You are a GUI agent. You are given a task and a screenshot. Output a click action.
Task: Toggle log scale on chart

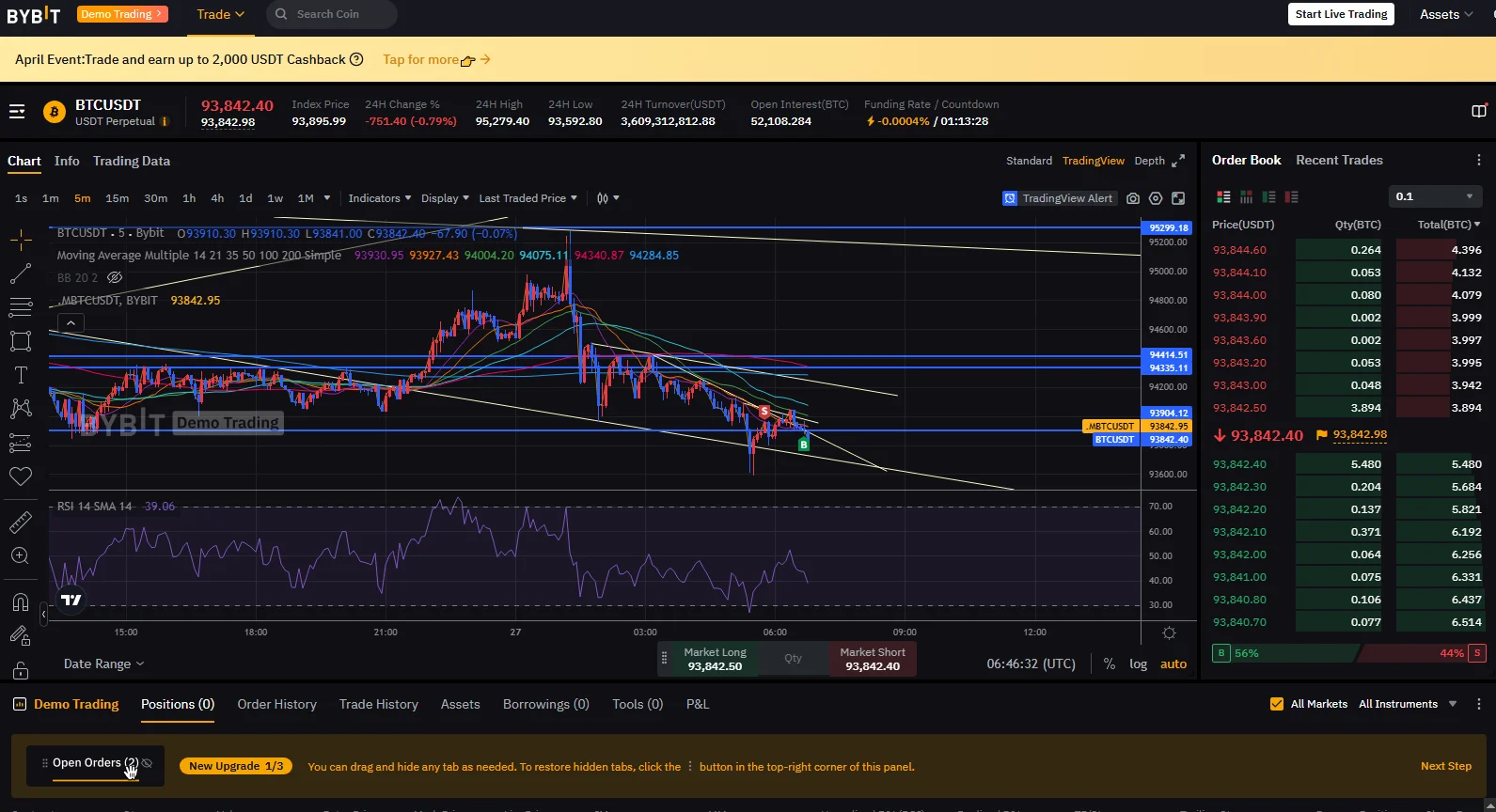1138,664
